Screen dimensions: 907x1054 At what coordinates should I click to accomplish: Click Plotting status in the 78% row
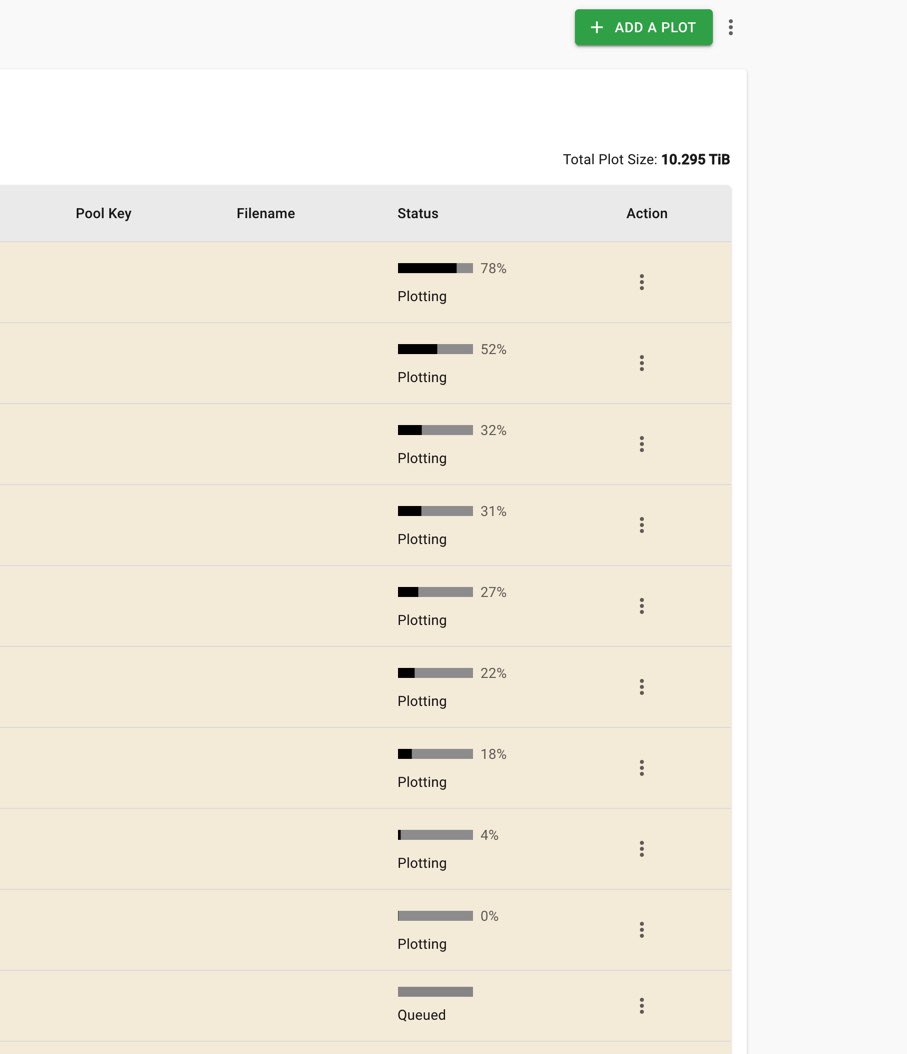pos(422,296)
